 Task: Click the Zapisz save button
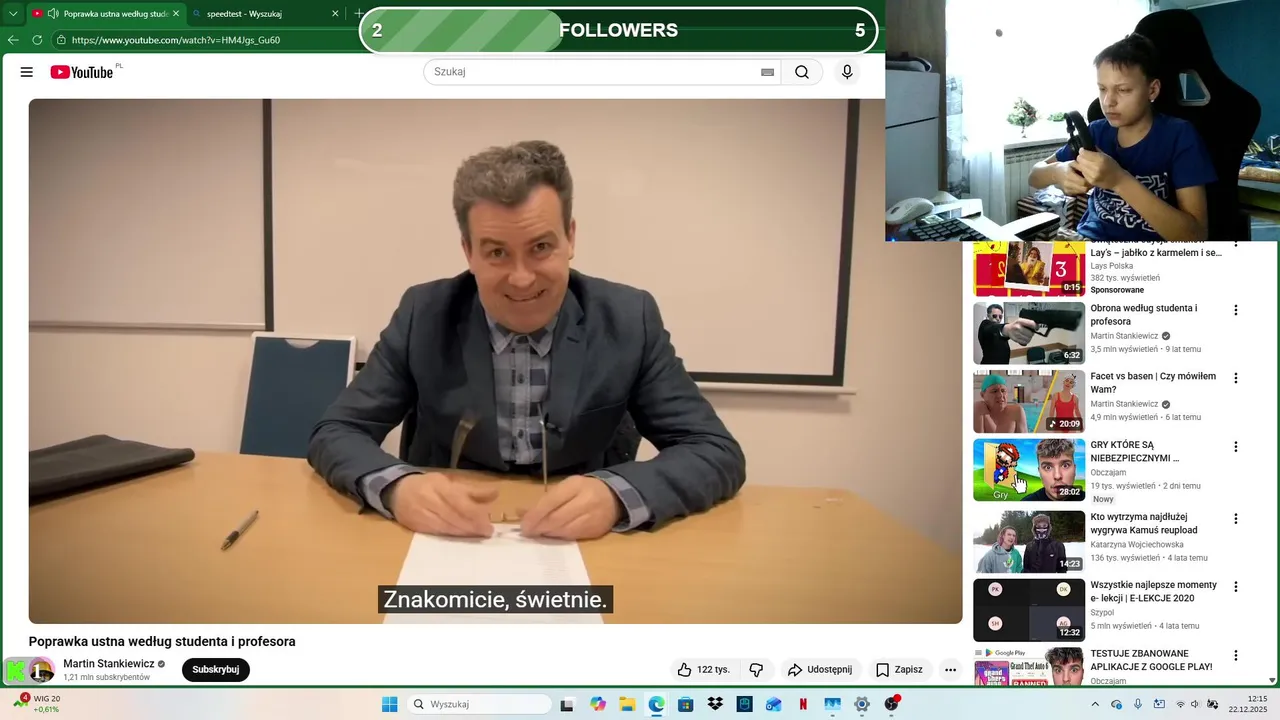coord(899,670)
